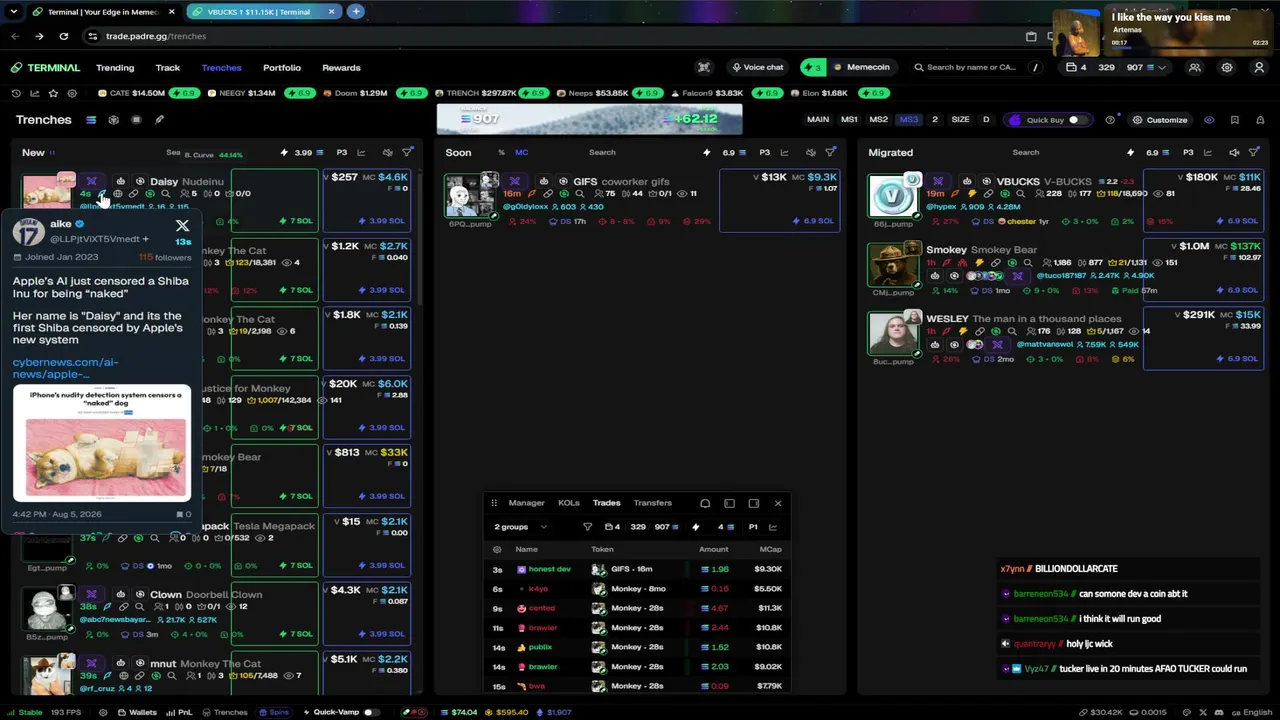Open the friends icon in top bar

[1194, 68]
